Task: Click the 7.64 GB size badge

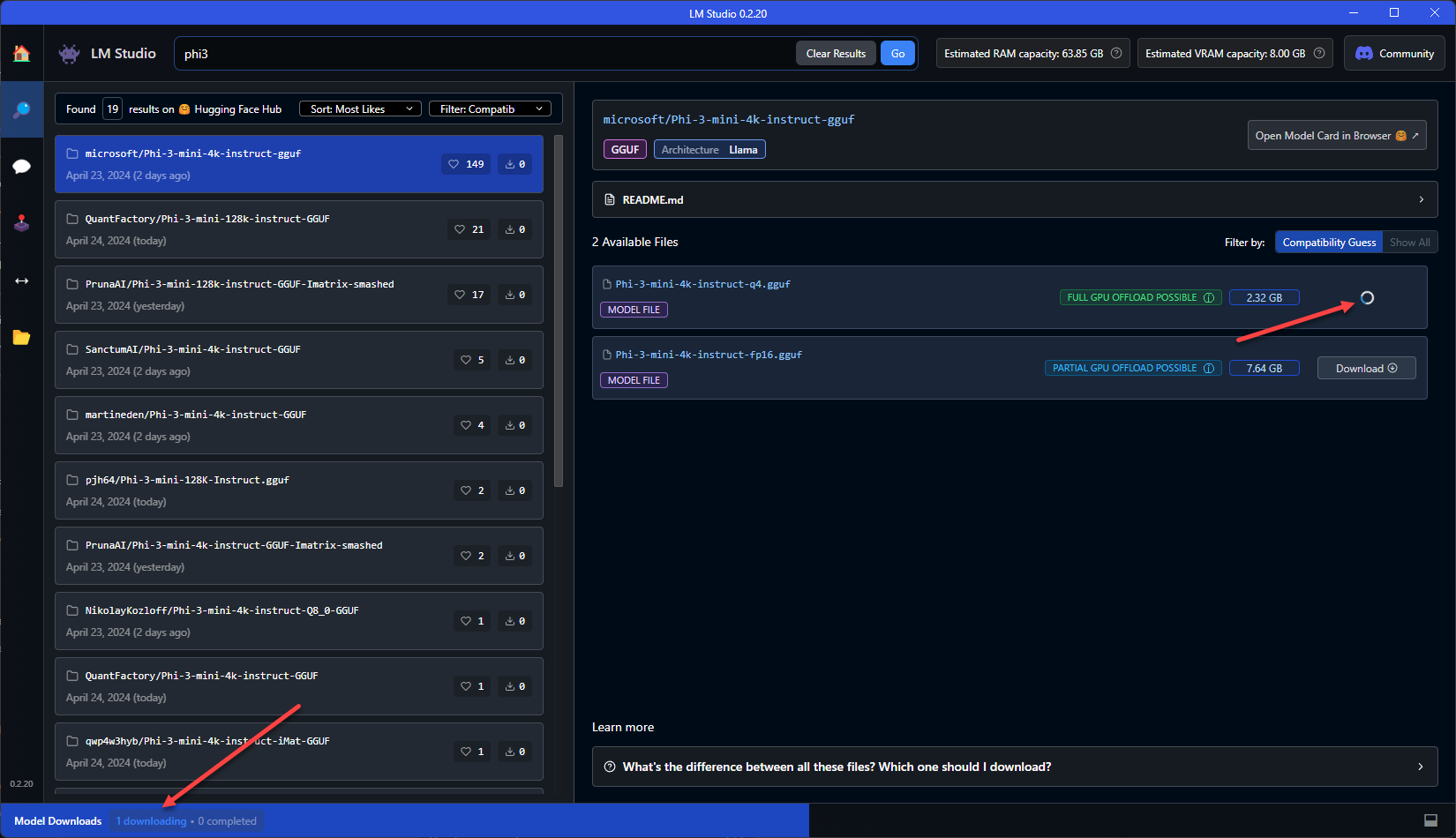Action: pyautogui.click(x=1264, y=369)
